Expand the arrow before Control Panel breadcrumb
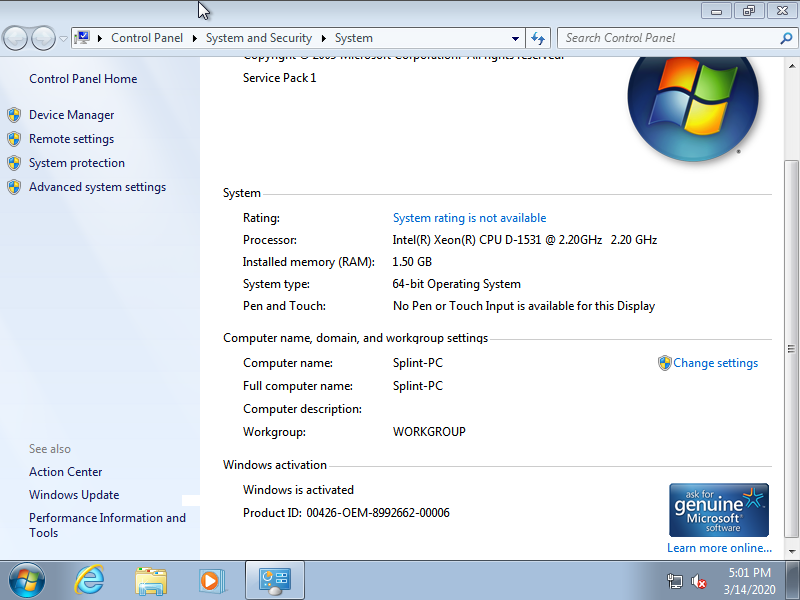The height and width of the screenshot is (600, 800). pos(100,38)
